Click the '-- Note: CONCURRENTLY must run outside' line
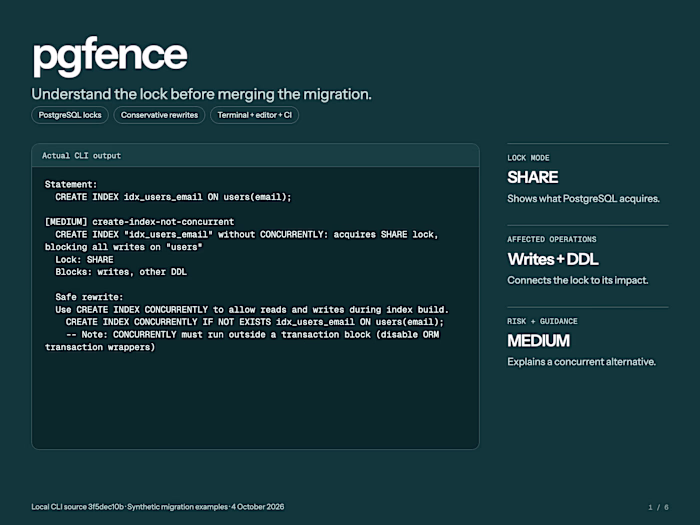This screenshot has width=700, height=525. 253,334
